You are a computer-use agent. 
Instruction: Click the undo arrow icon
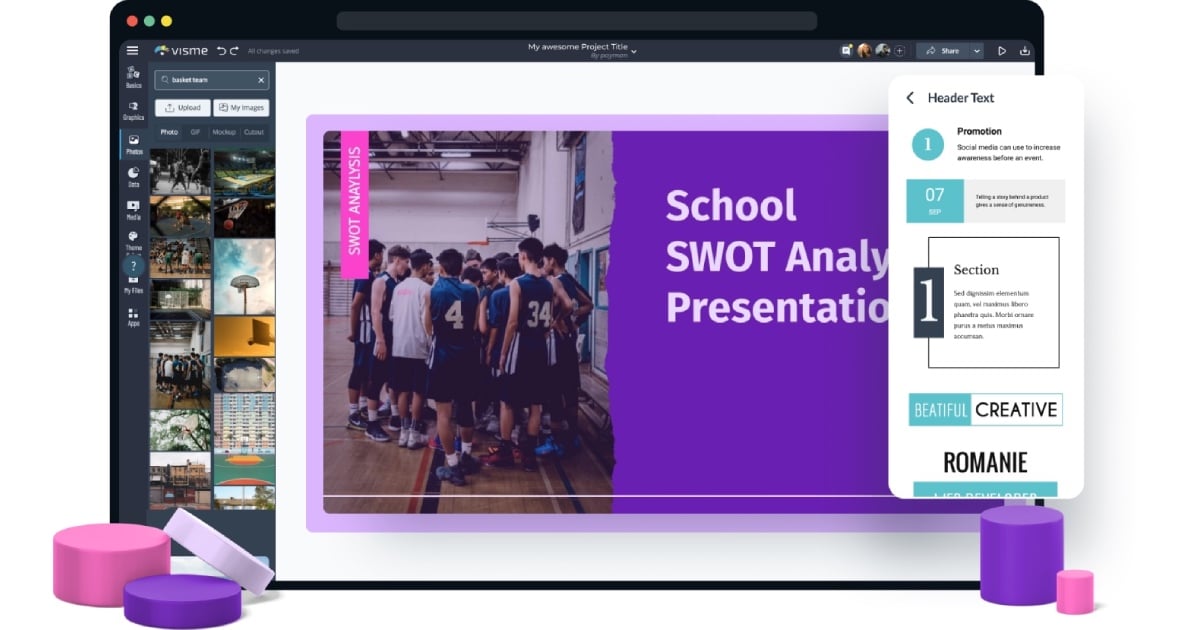[x=221, y=51]
